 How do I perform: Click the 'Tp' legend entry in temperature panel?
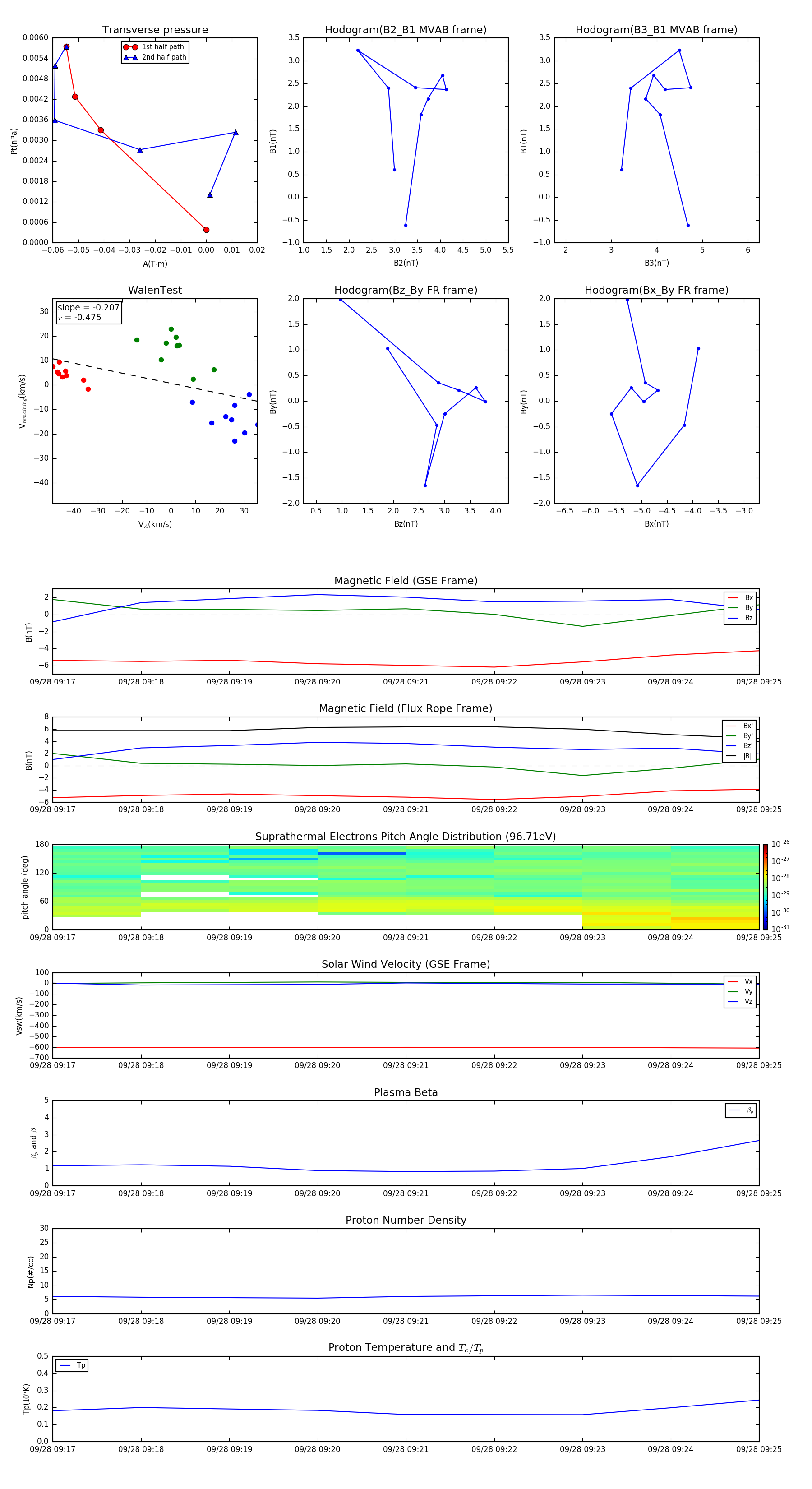click(72, 1366)
